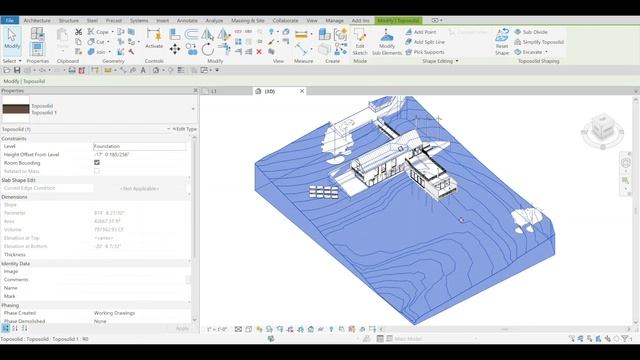Toggle the Related to Mass checkbox
This screenshot has width=640, height=360.
97,171
